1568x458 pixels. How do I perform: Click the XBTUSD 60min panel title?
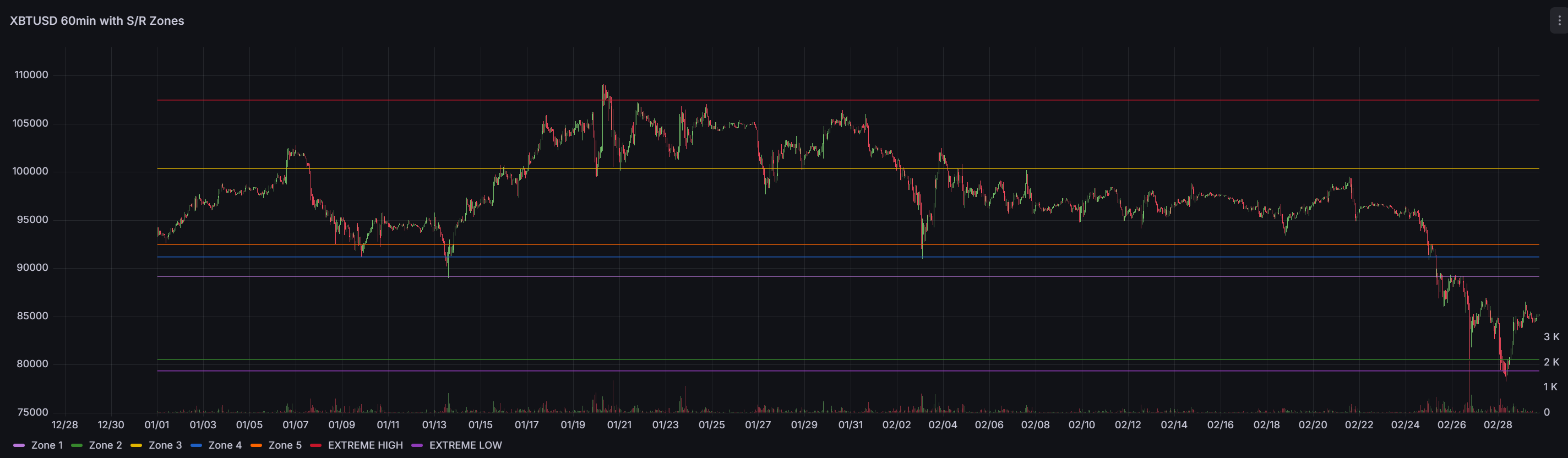pyautogui.click(x=97, y=21)
